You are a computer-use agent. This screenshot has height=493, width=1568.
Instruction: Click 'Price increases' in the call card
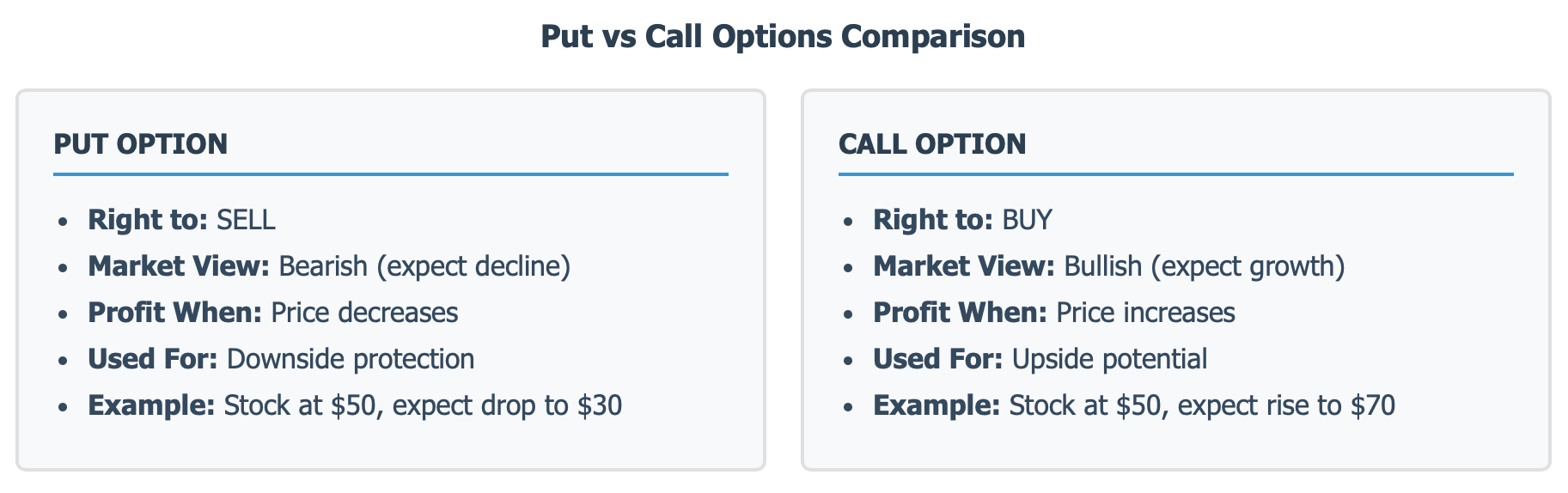click(x=1145, y=313)
